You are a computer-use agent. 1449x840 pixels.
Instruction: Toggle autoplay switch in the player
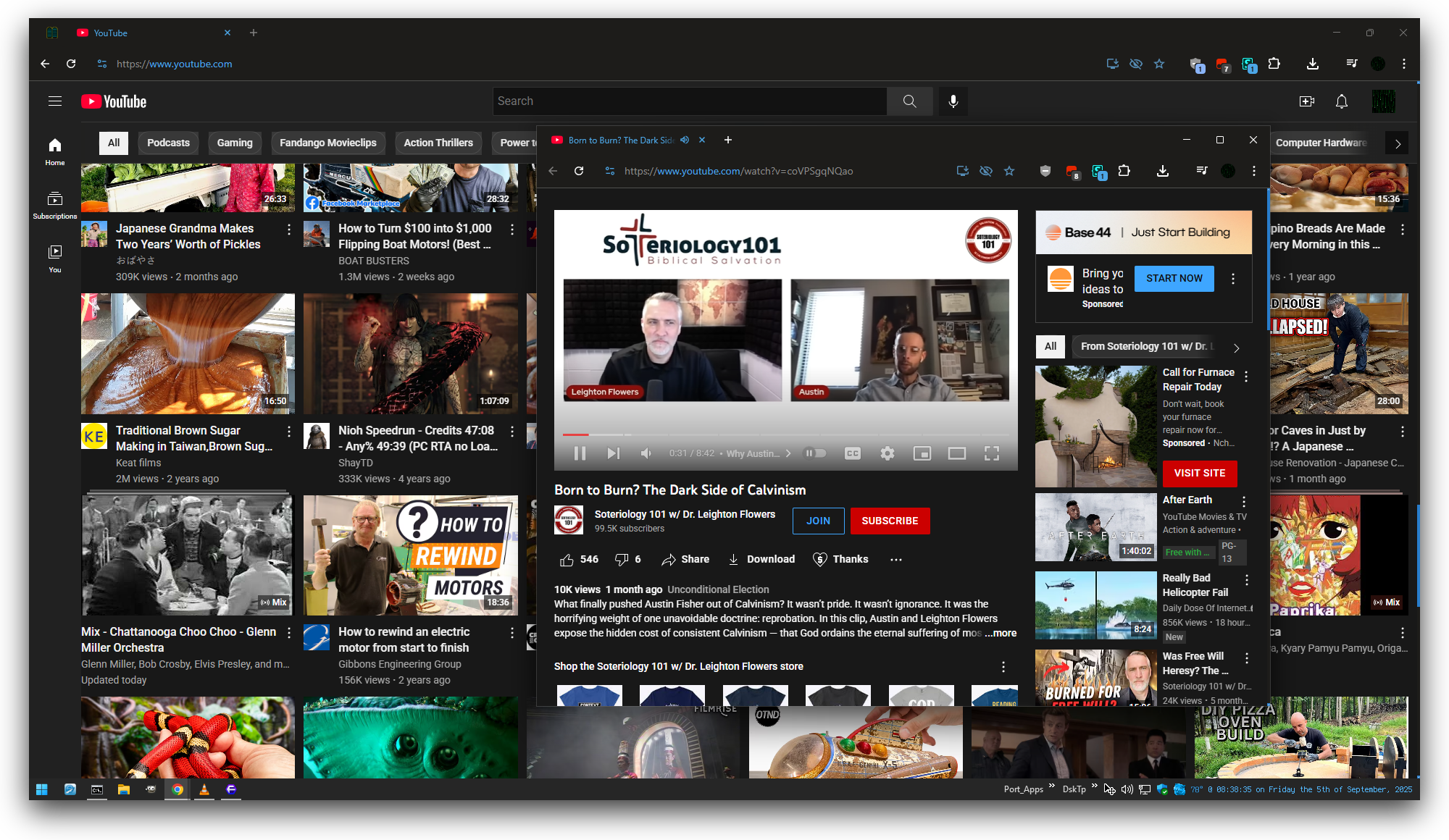click(816, 453)
